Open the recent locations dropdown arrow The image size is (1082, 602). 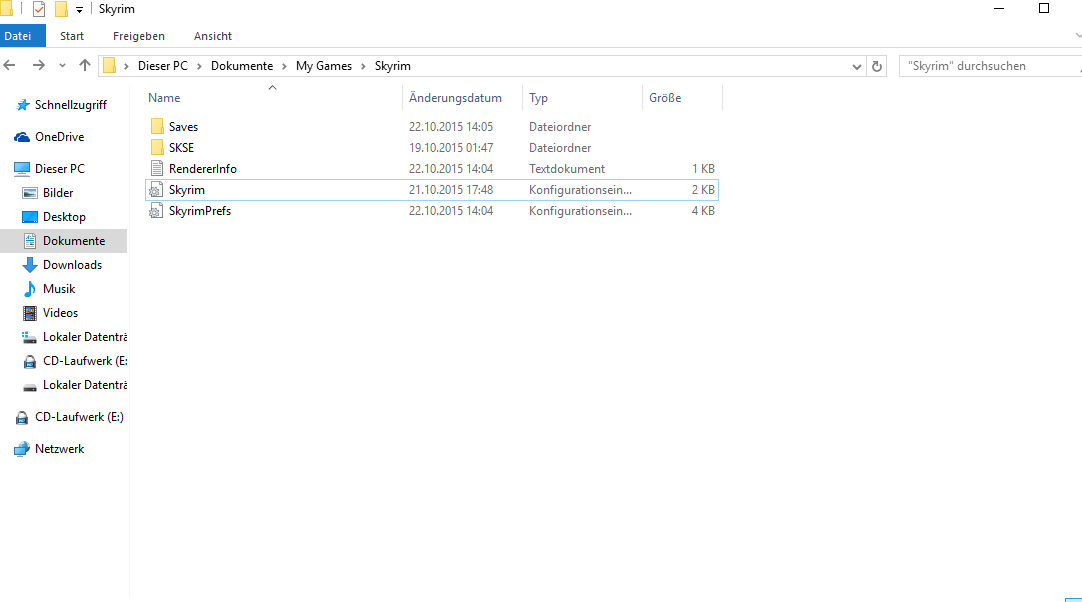pyautogui.click(x=62, y=66)
